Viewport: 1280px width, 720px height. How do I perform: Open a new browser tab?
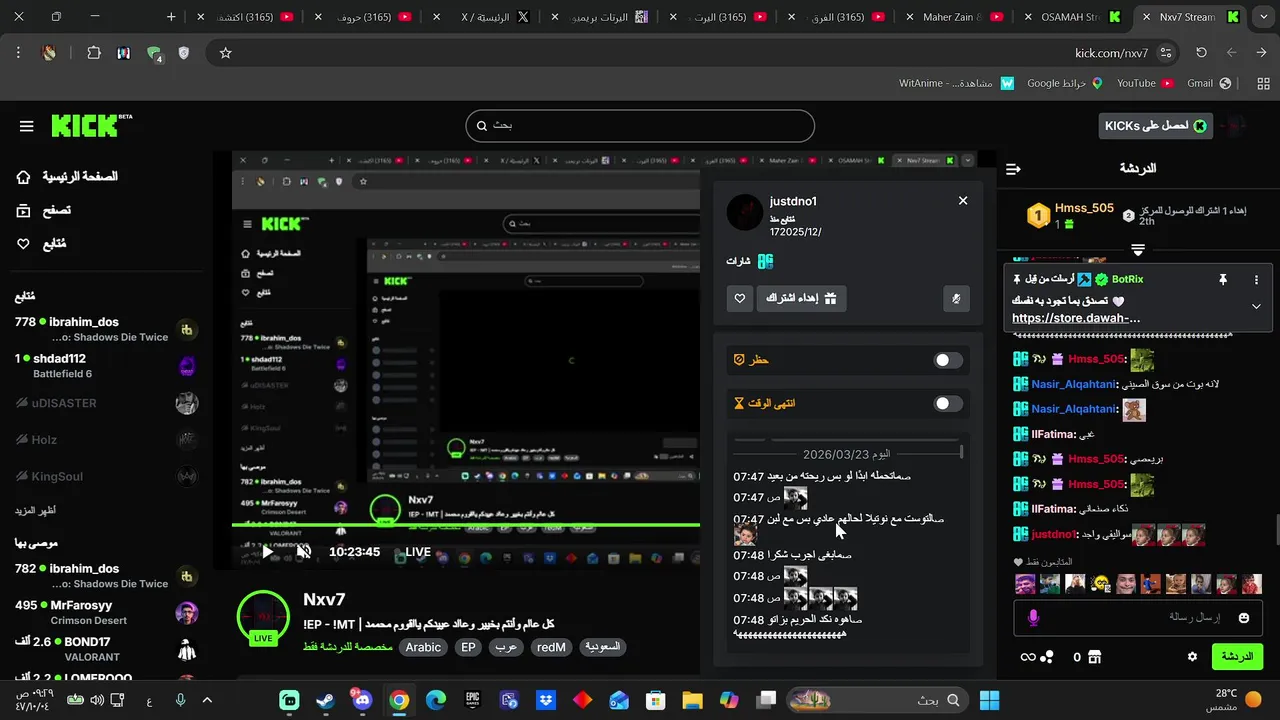click(x=171, y=17)
